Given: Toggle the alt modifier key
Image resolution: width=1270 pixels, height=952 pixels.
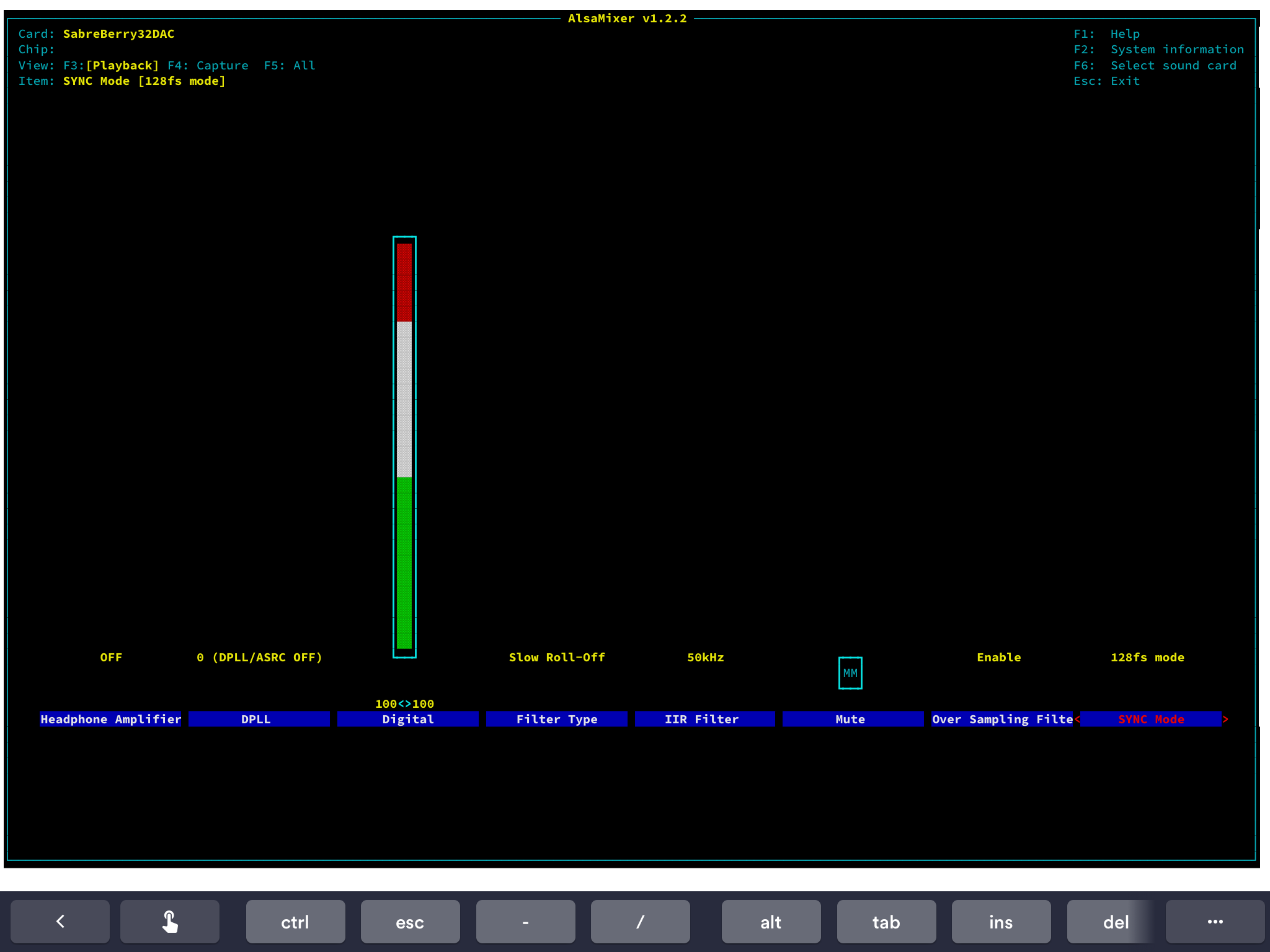Looking at the screenshot, I should point(771,922).
